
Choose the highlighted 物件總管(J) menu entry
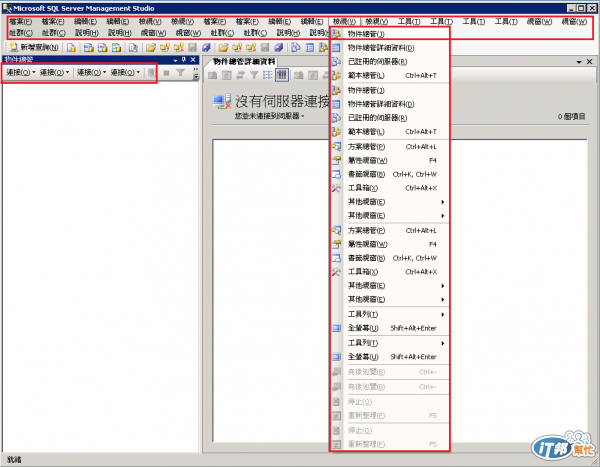pos(390,34)
